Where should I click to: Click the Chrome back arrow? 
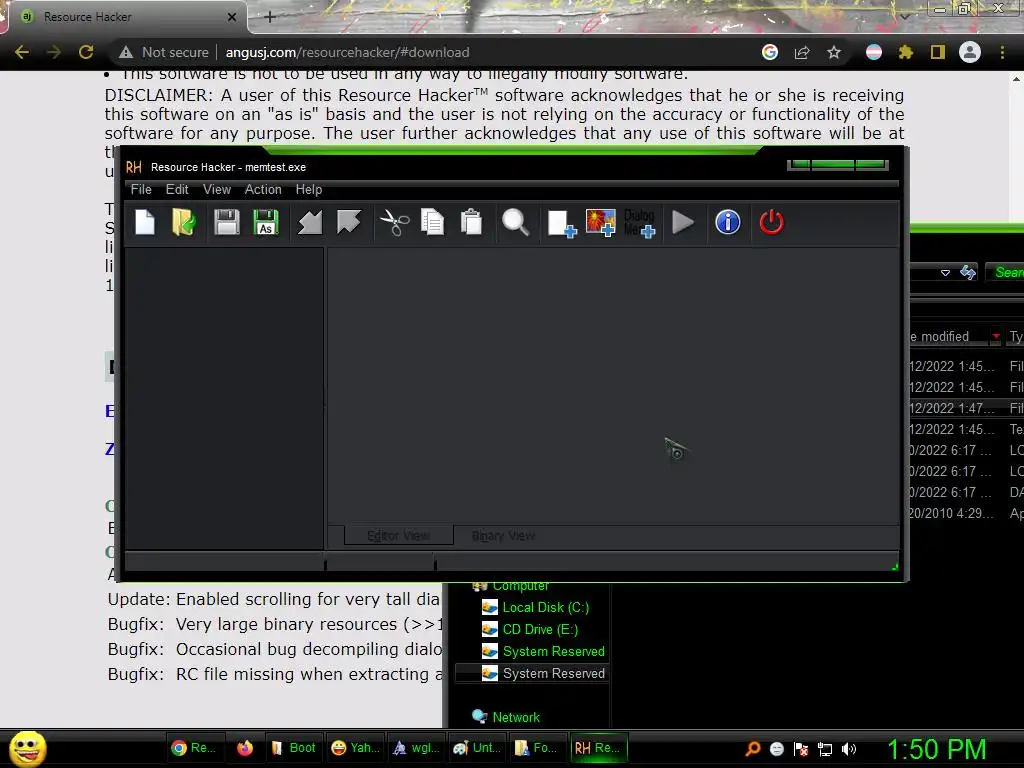click(22, 52)
